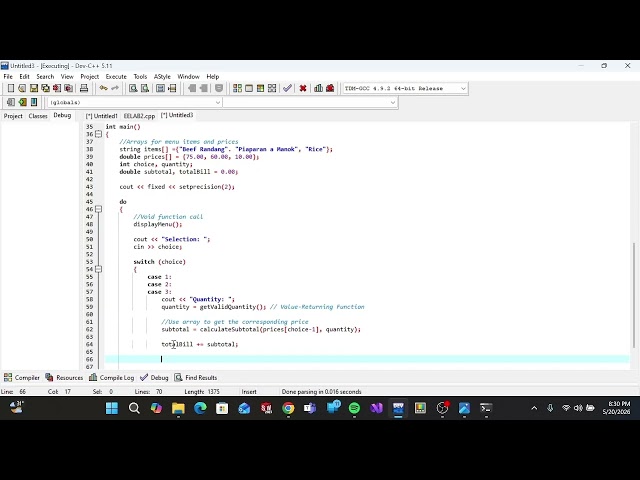Collapse the switch block fold at line 54
The image size is (640, 480).
pyautogui.click(x=98, y=269)
